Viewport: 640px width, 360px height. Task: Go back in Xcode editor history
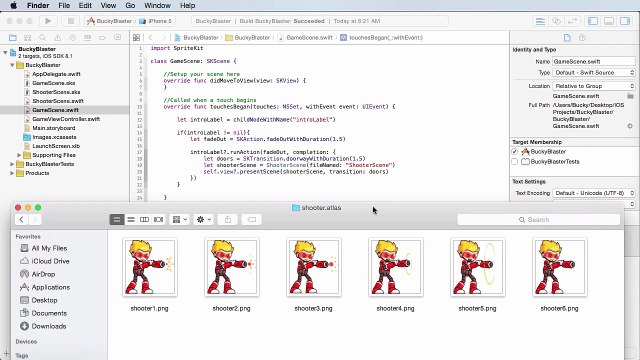150,38
